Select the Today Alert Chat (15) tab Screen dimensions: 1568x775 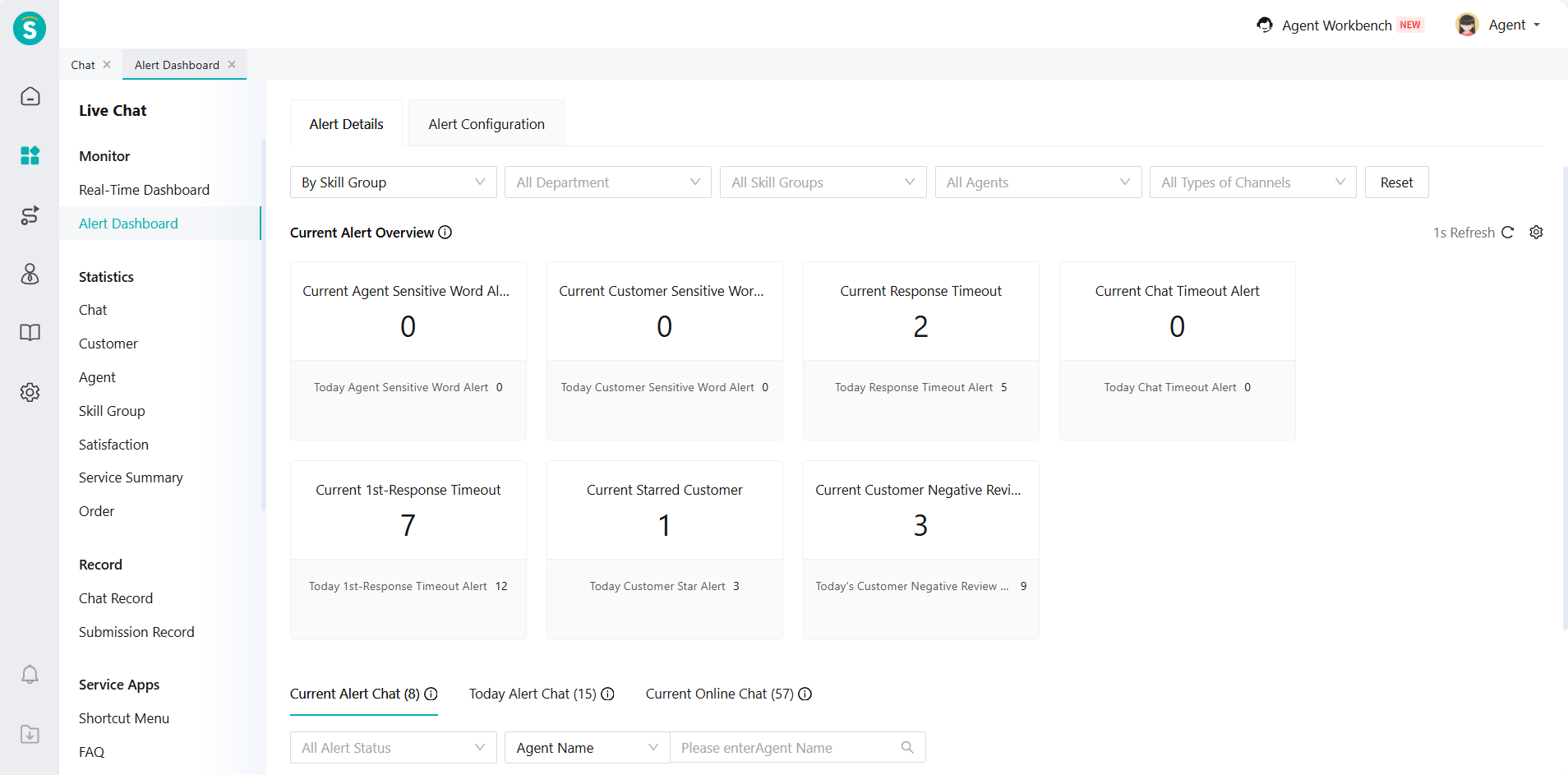533,694
